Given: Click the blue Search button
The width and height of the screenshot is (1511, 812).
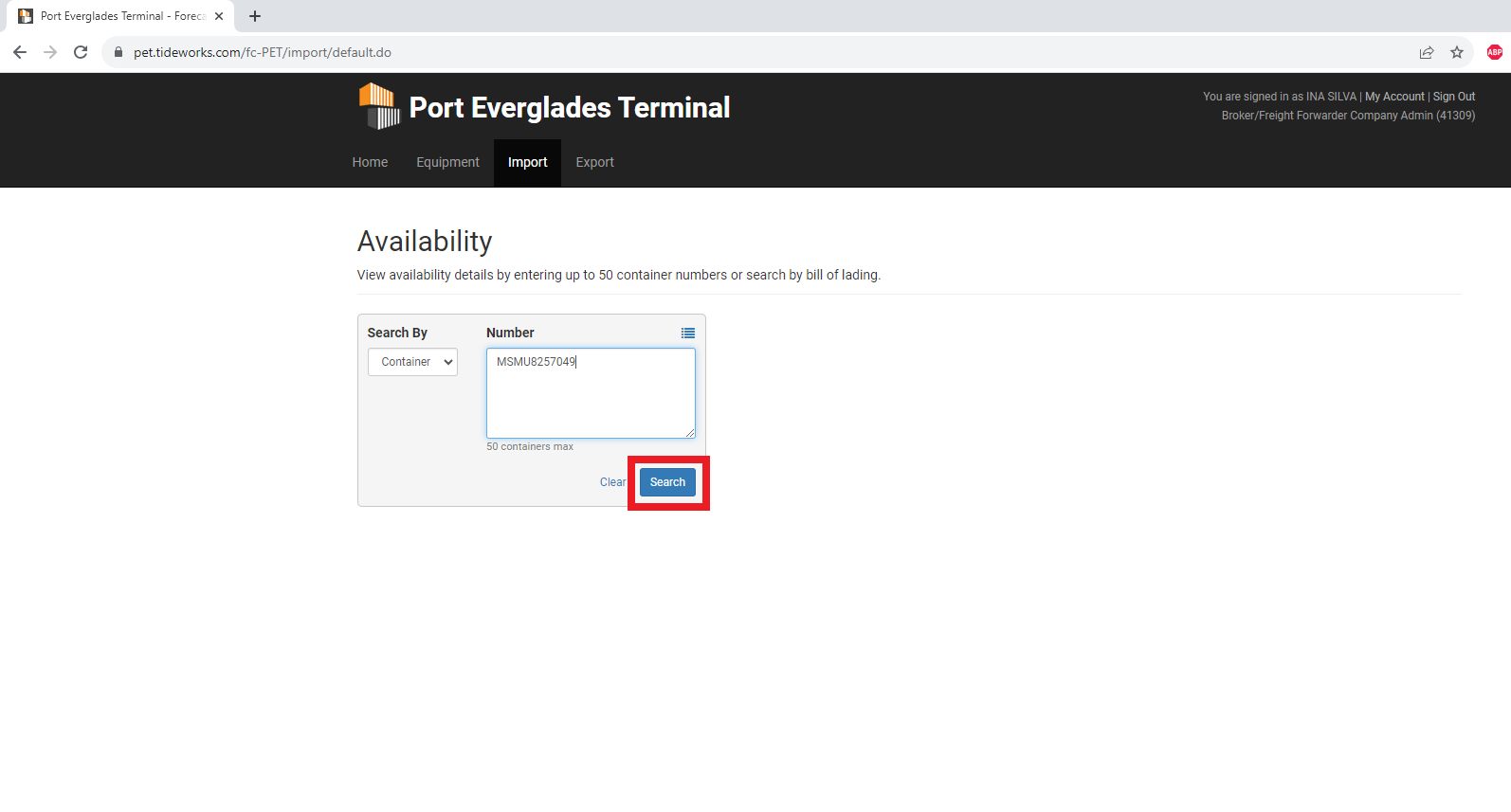Looking at the screenshot, I should [667, 482].
